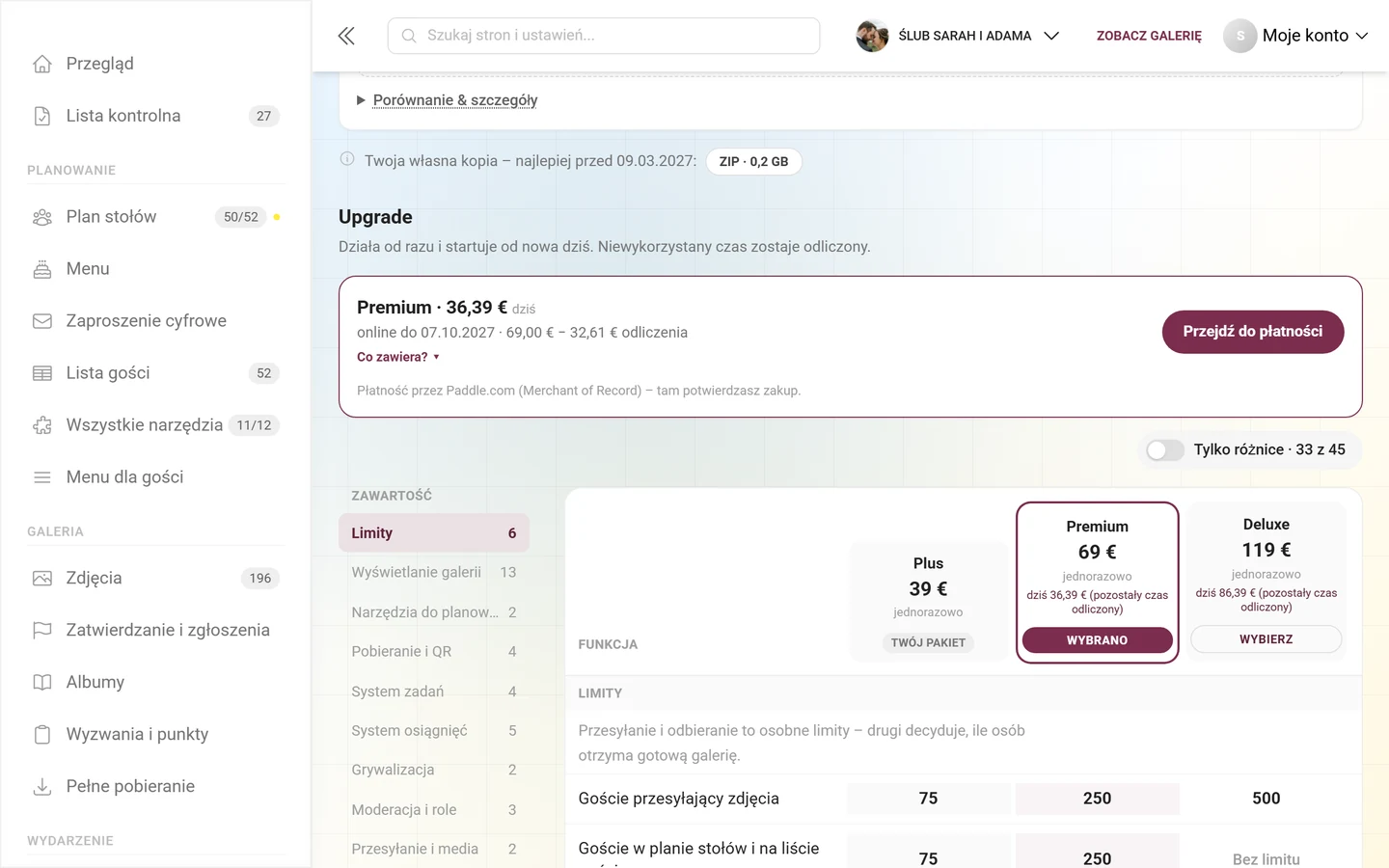Open the System zadań category
The width and height of the screenshot is (1389, 868).
click(x=434, y=692)
